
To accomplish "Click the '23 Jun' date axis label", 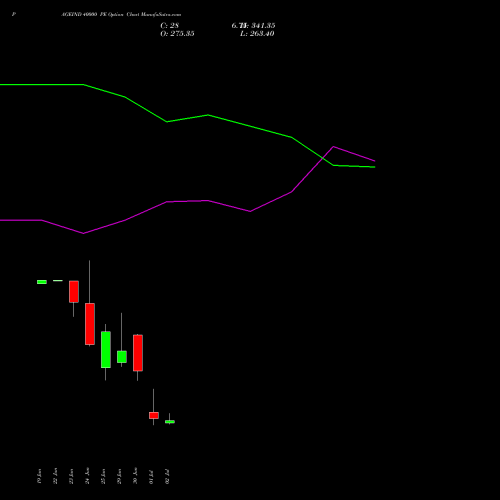I will point(71,476).
